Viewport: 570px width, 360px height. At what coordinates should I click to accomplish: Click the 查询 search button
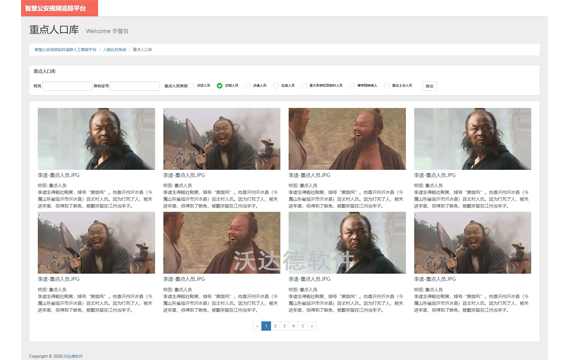click(x=429, y=86)
